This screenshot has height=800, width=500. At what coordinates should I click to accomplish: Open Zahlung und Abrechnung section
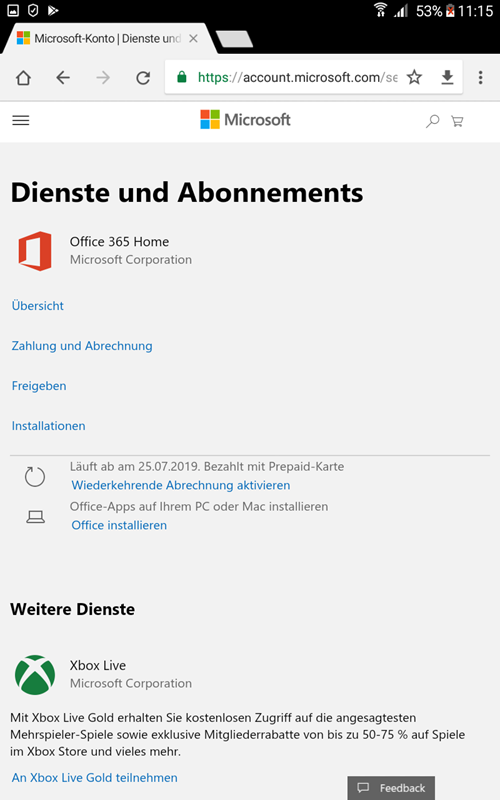coord(82,346)
